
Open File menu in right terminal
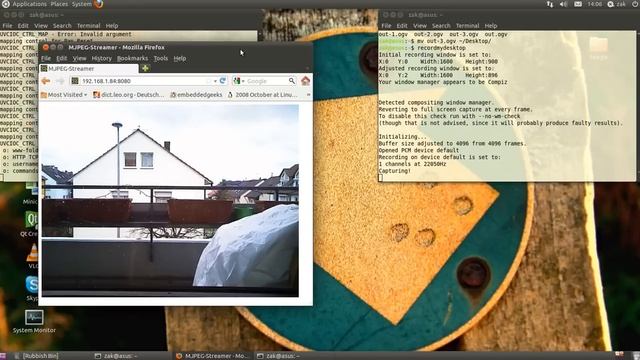(386, 26)
